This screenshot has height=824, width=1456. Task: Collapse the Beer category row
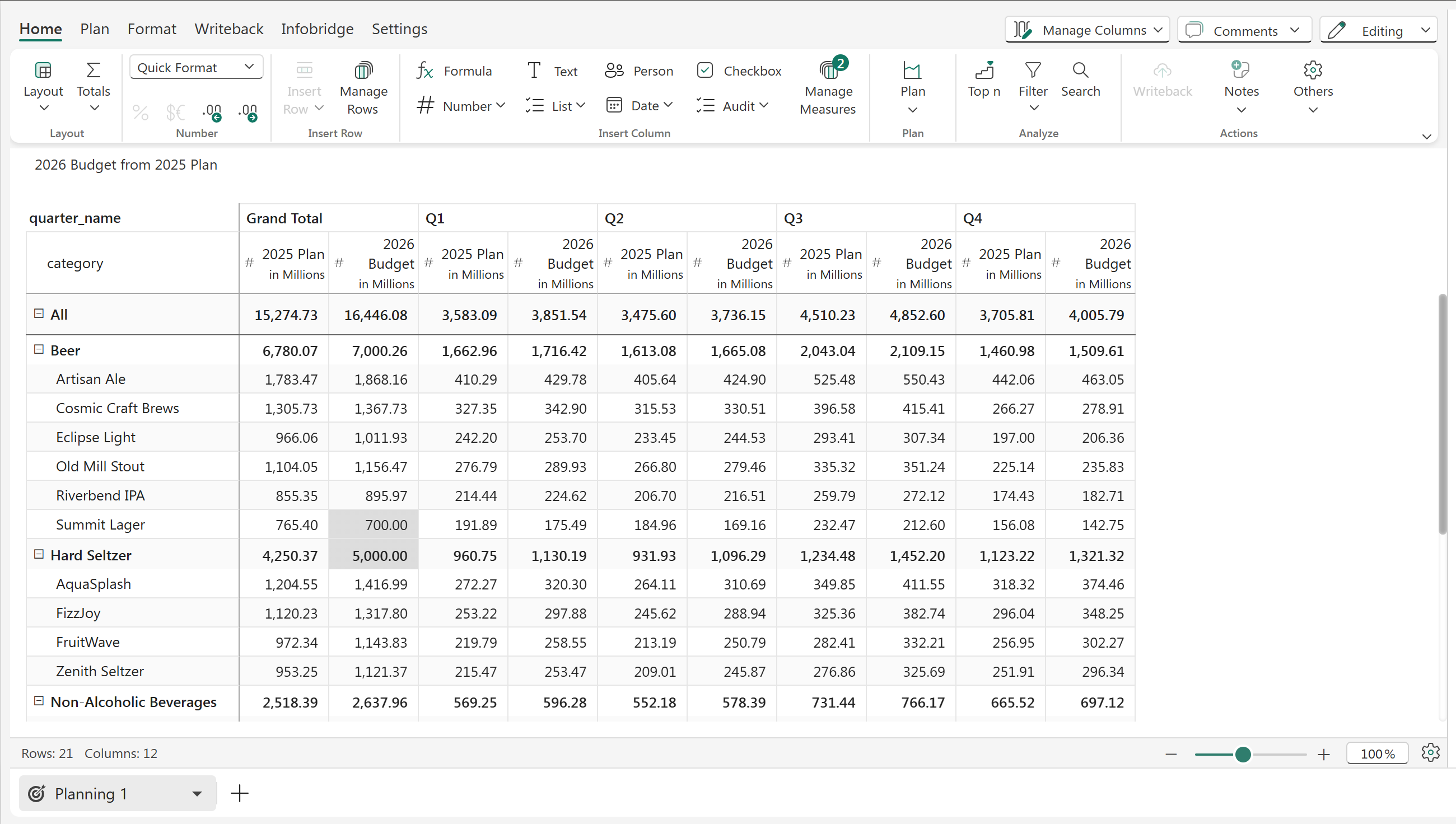[x=39, y=350]
